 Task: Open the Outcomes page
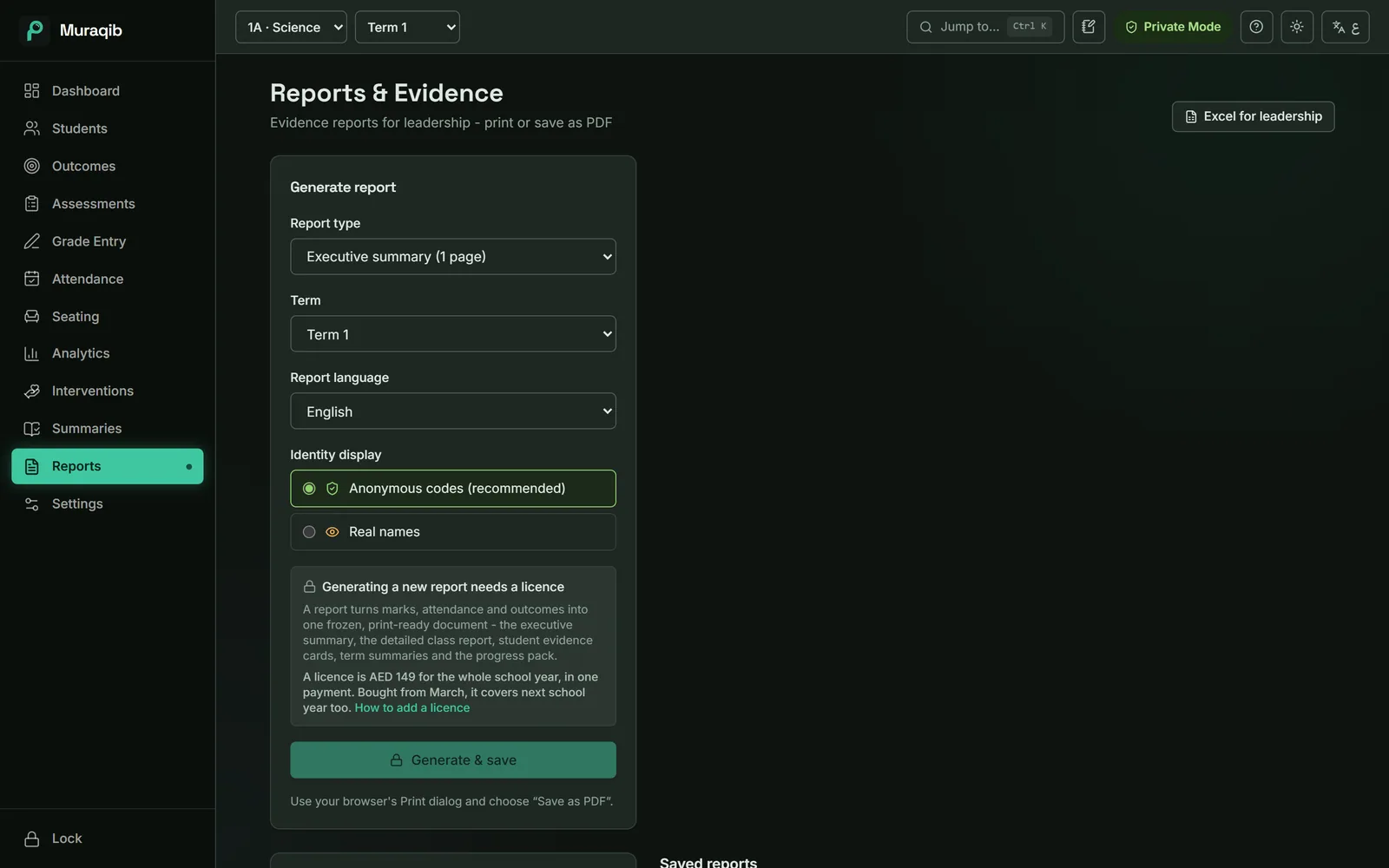(108, 166)
